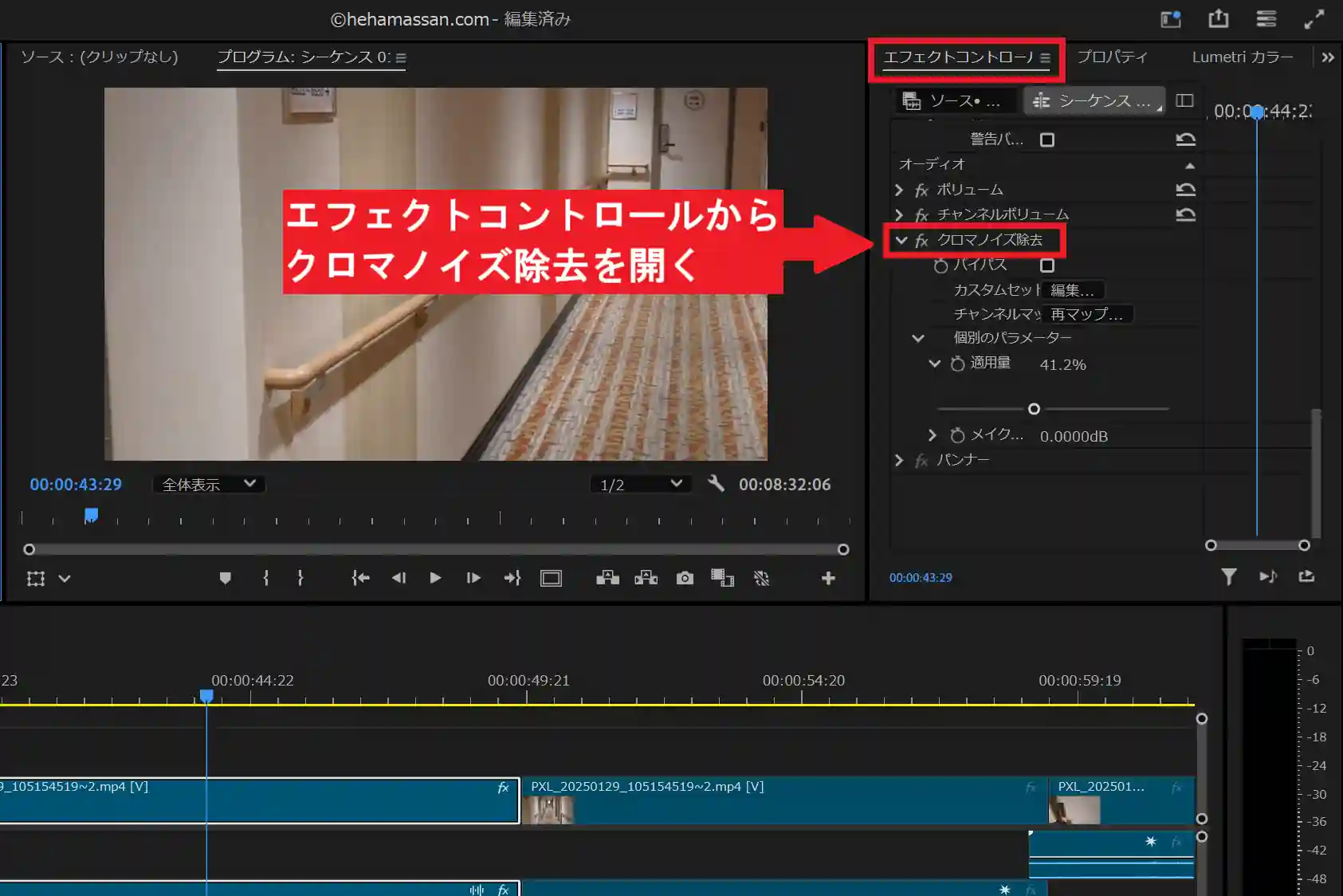The width and height of the screenshot is (1343, 896).
Task: Click the transform crop icon below monitor
Action: [x=36, y=579]
